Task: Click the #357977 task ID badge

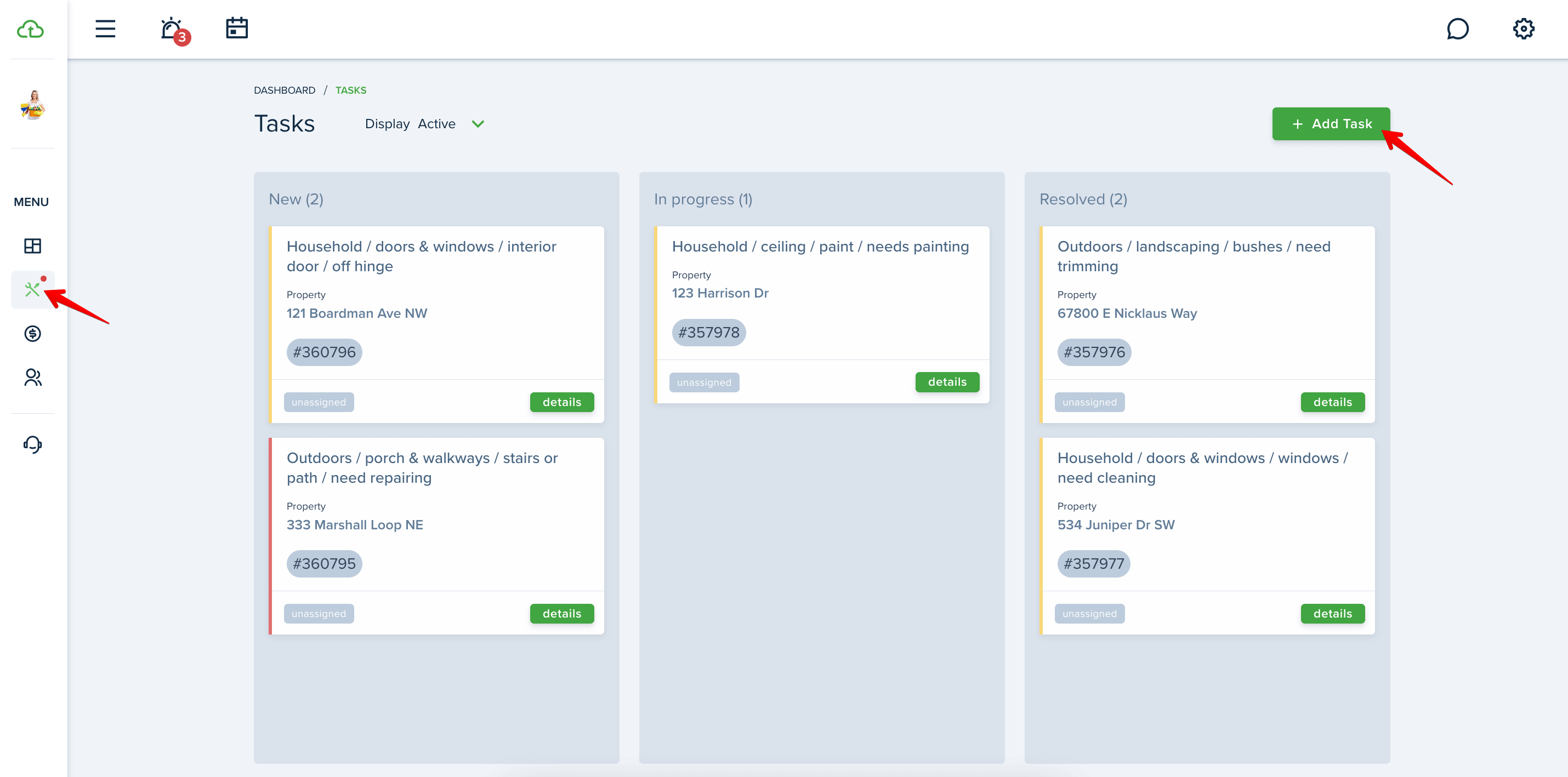Action: click(1093, 563)
